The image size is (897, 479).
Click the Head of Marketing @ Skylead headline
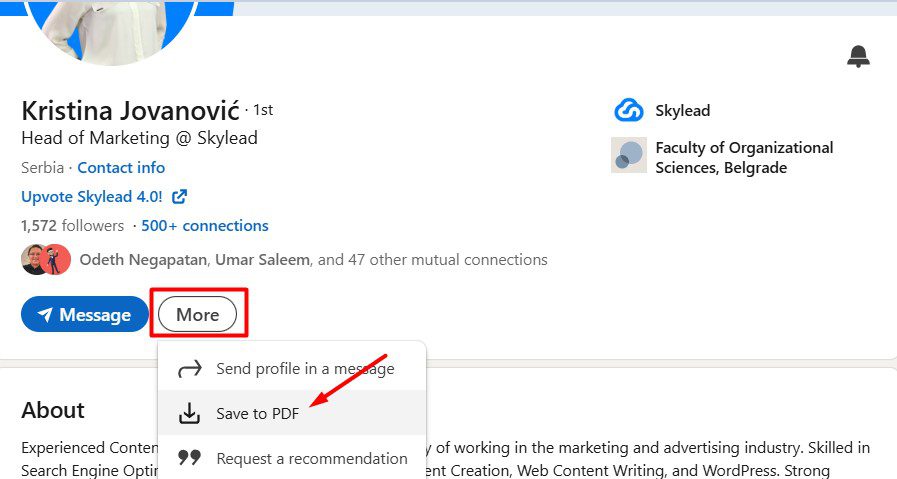tap(140, 138)
